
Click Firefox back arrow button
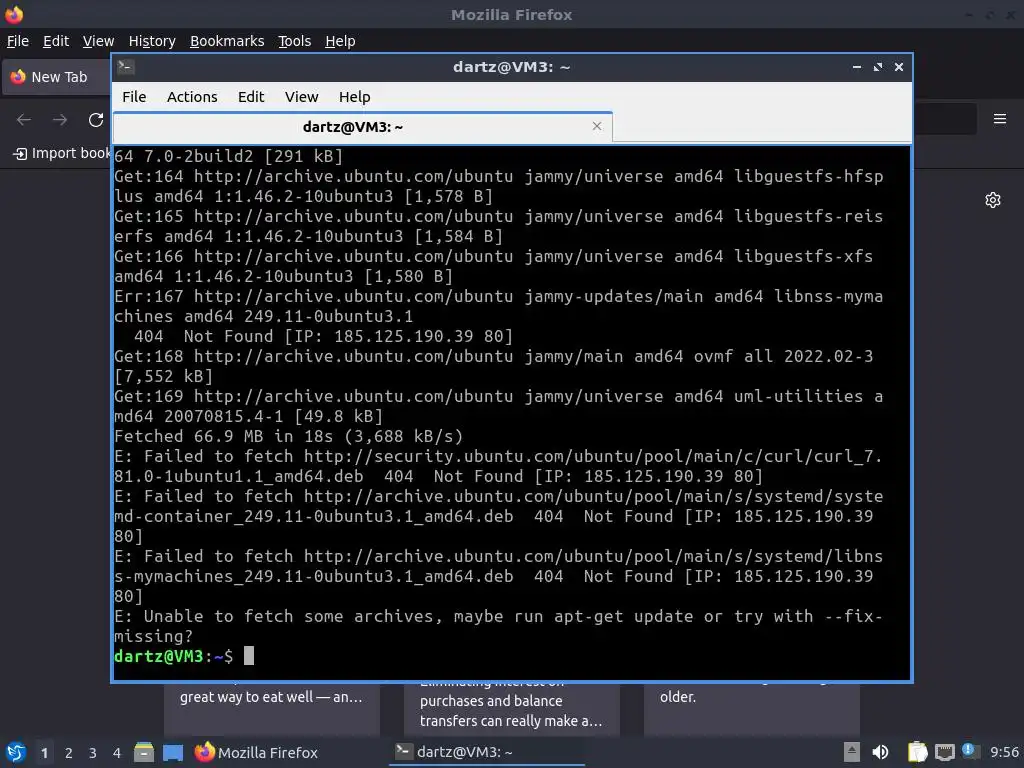tap(24, 120)
